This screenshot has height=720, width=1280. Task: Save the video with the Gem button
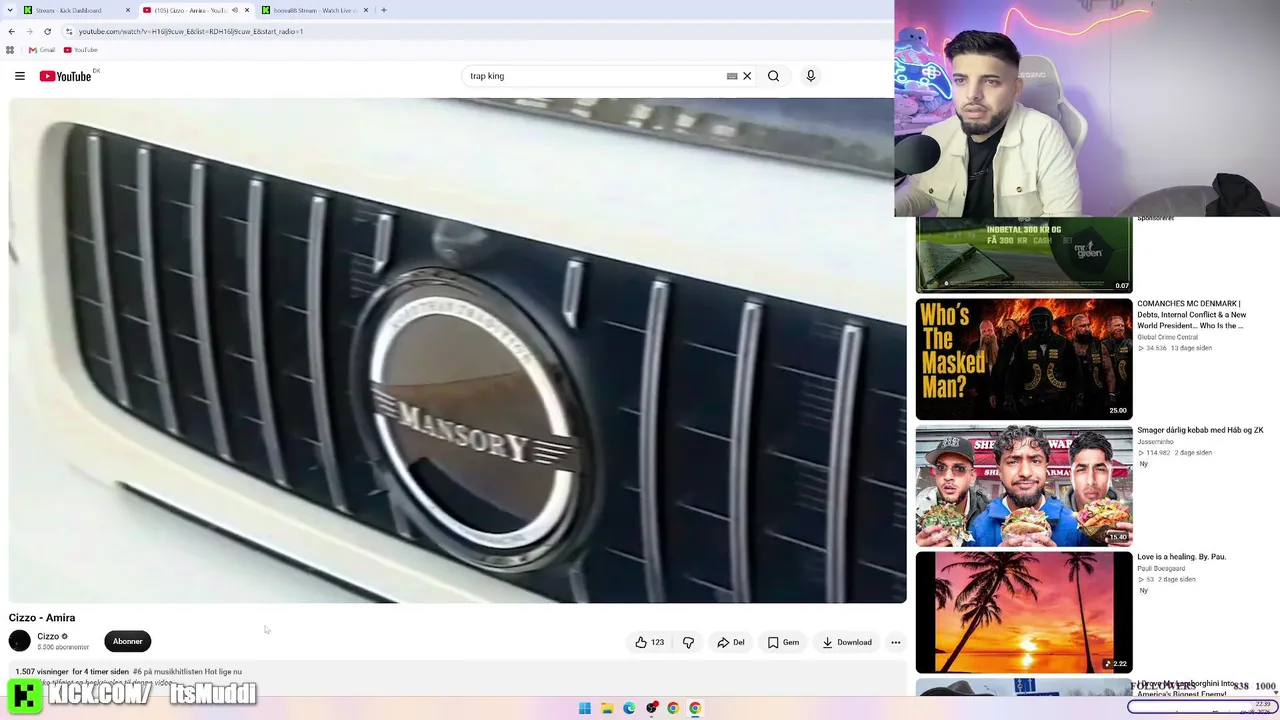point(783,642)
